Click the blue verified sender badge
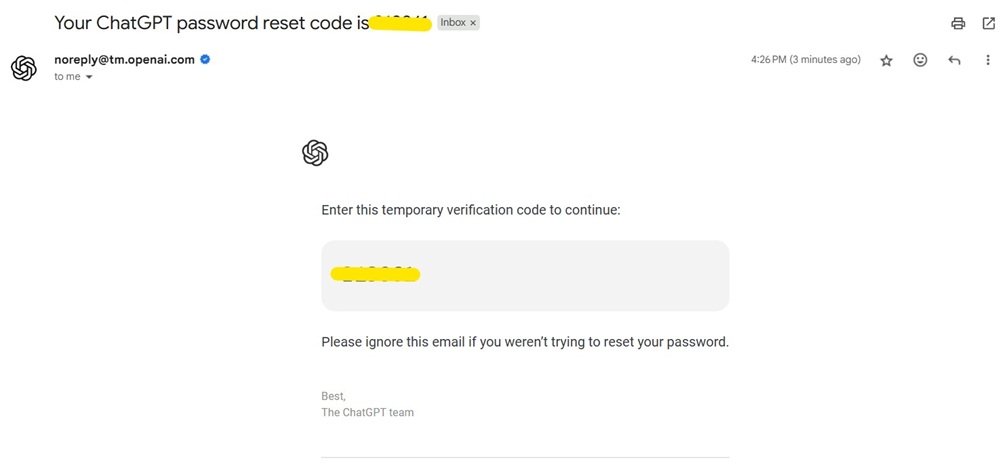This screenshot has width=1000, height=469. pos(206,60)
